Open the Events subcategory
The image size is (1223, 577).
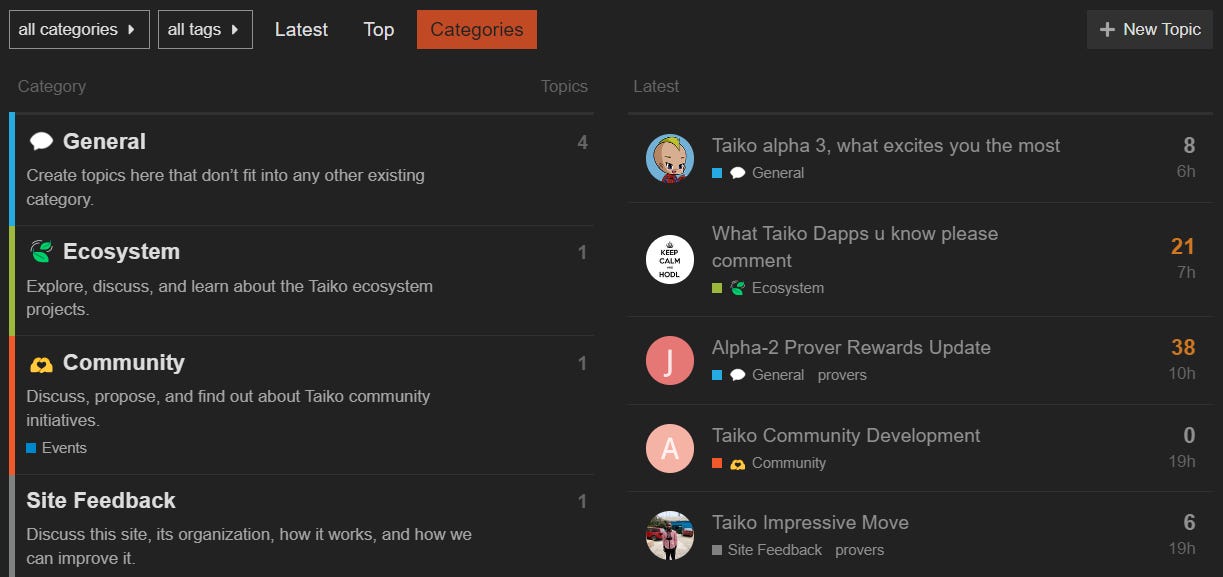64,448
